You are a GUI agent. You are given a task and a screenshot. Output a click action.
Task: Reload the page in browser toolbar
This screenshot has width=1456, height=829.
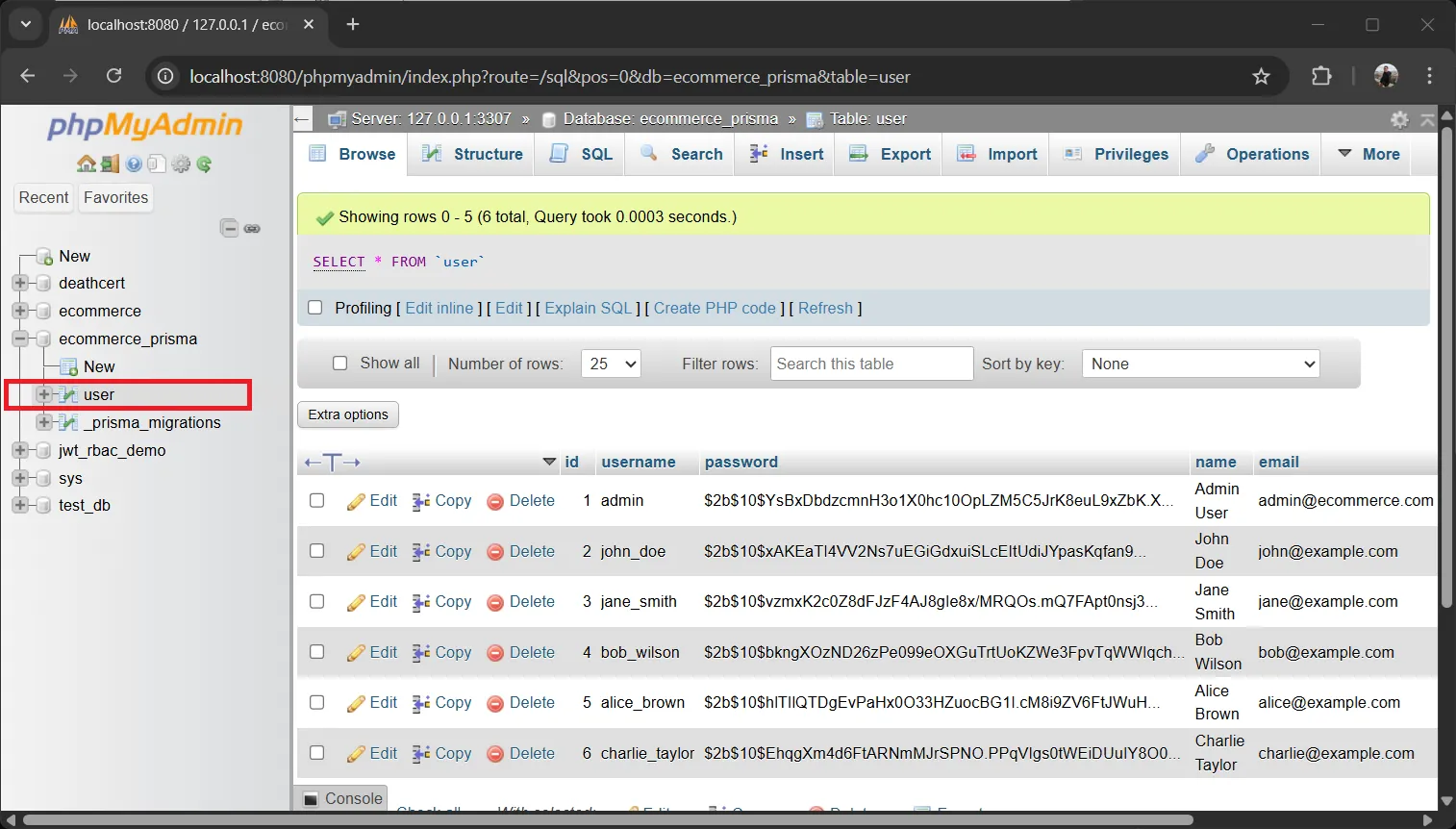point(114,76)
